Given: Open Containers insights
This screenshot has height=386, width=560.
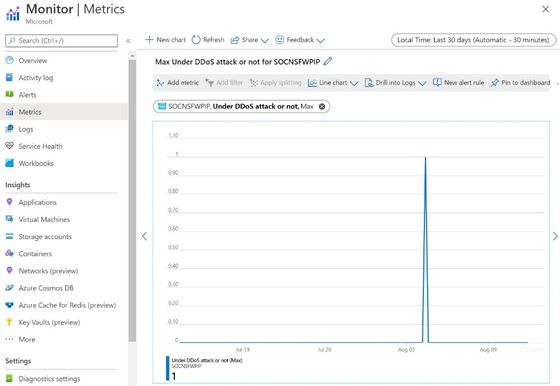Looking at the screenshot, I should coord(35,254).
